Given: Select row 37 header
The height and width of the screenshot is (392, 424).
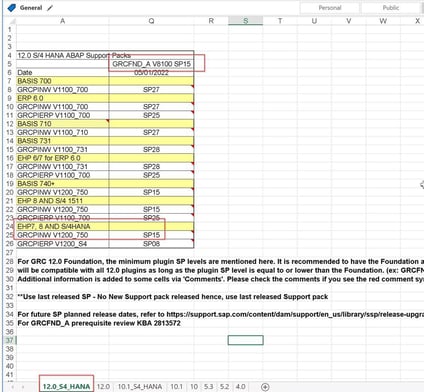Looking at the screenshot, I should [9, 340].
